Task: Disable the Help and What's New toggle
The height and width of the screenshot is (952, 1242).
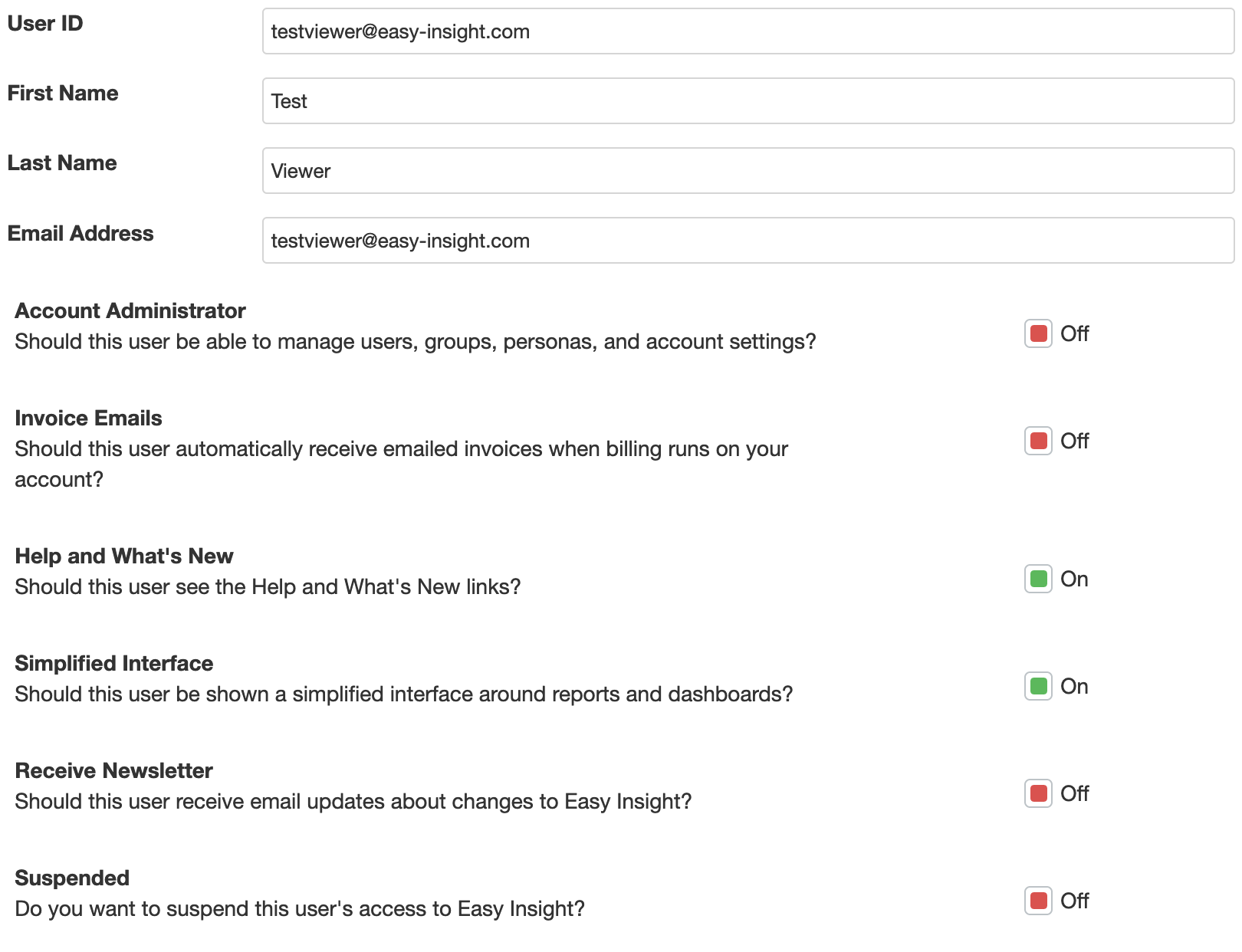Action: coord(1038,579)
